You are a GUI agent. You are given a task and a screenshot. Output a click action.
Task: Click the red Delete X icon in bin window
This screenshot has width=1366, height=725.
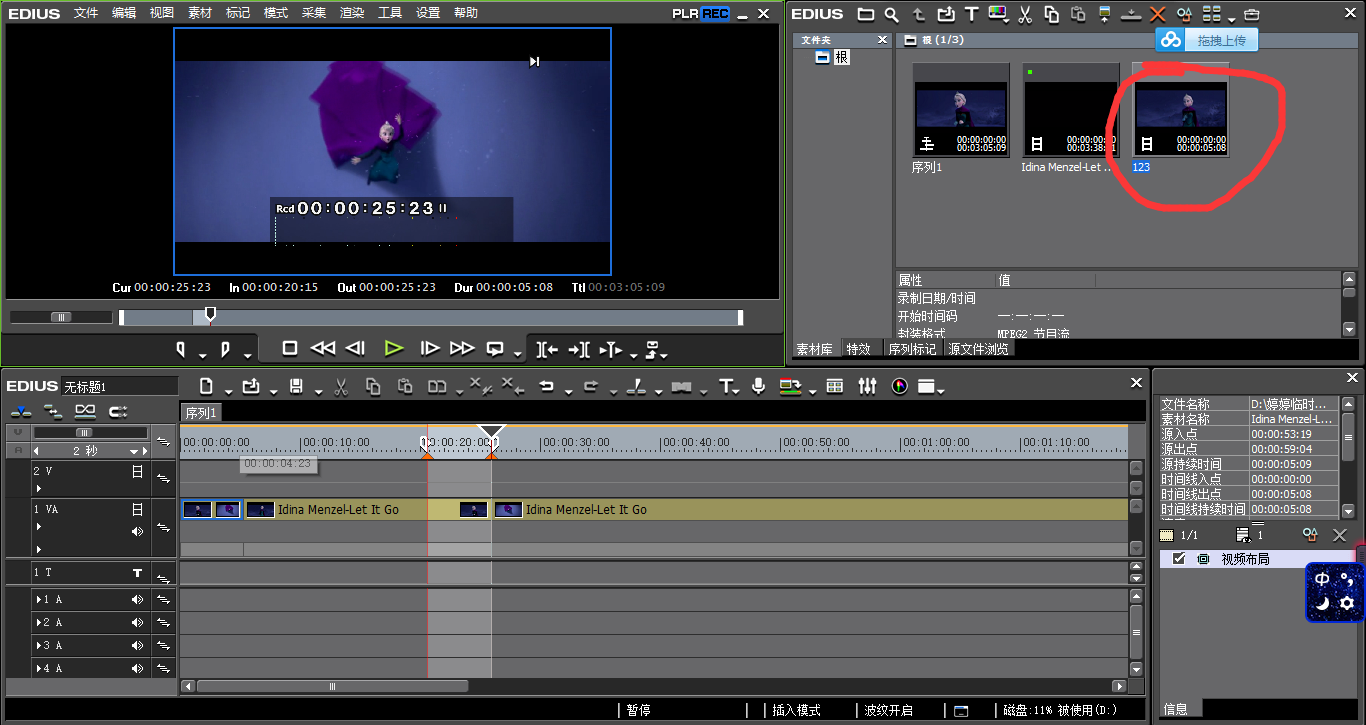[x=1158, y=14]
